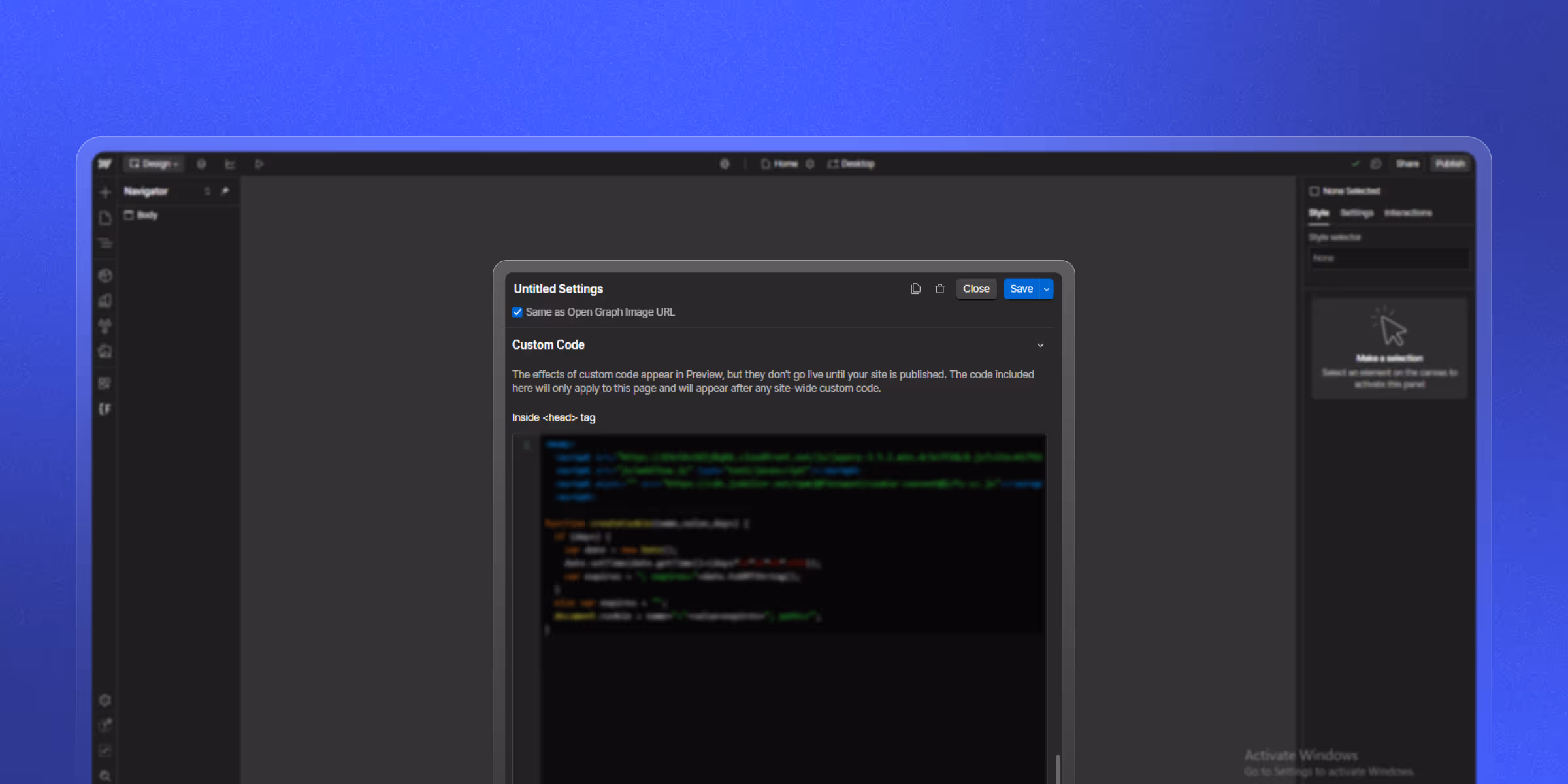Click the Style selector input field
Image resolution: width=1568 pixels, height=784 pixels.
pyautogui.click(x=1389, y=257)
